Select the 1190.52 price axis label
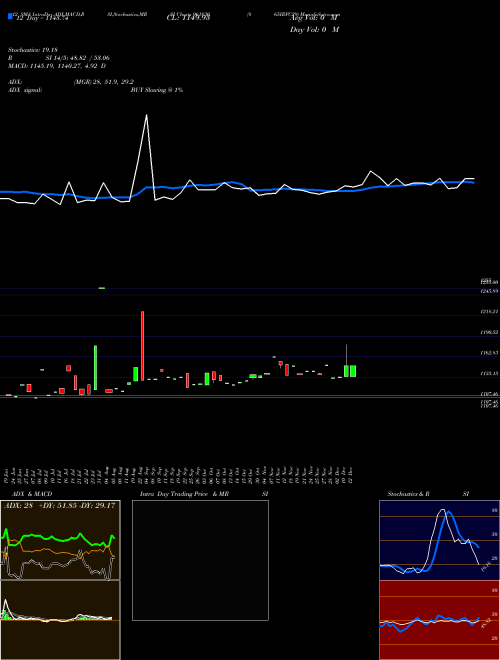This screenshot has height=660, width=500. point(489,332)
